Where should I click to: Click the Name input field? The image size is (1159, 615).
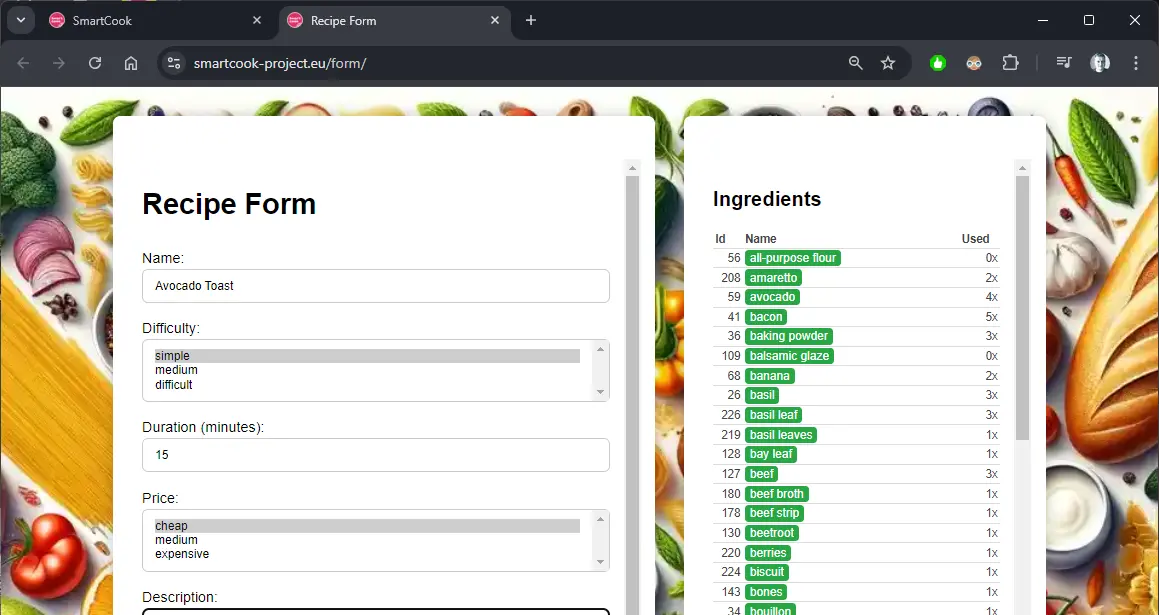(x=375, y=286)
